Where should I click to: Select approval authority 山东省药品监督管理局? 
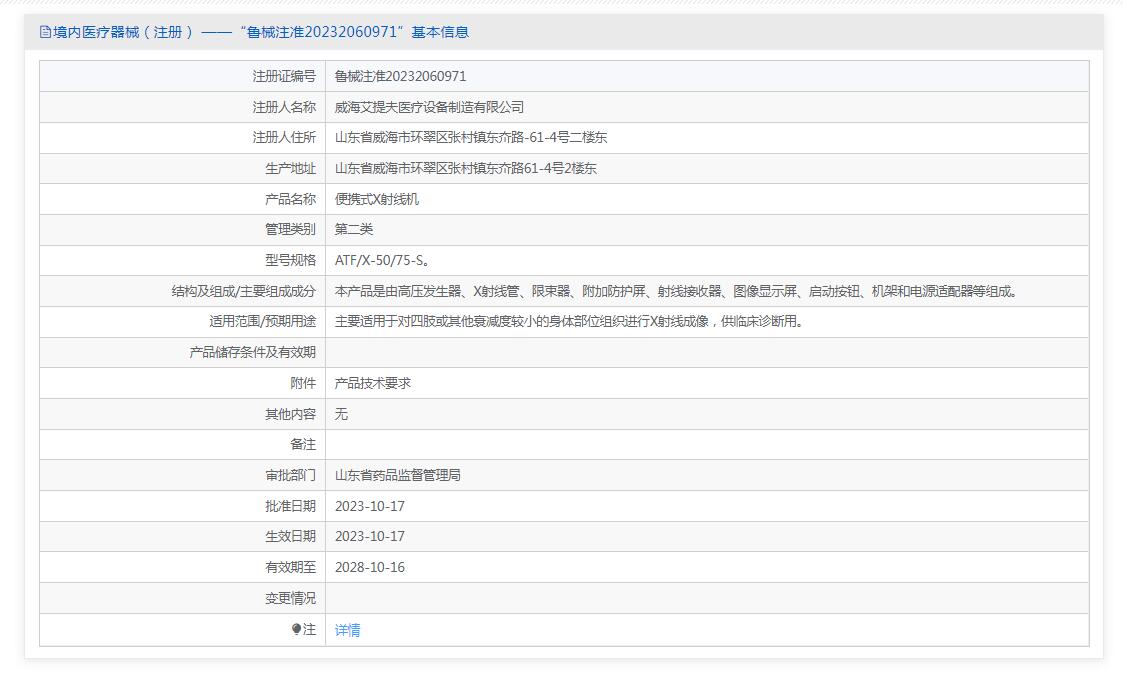[x=397, y=475]
